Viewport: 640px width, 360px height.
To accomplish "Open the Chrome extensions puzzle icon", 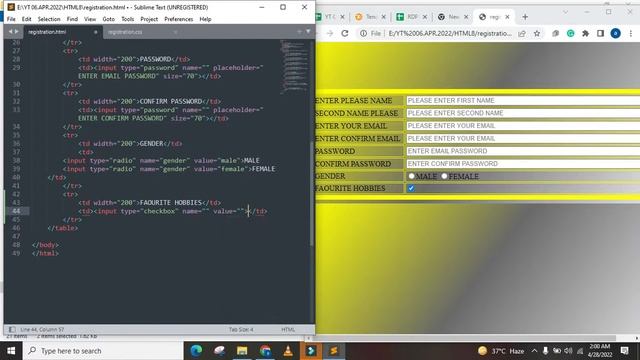I will click(x=585, y=33).
